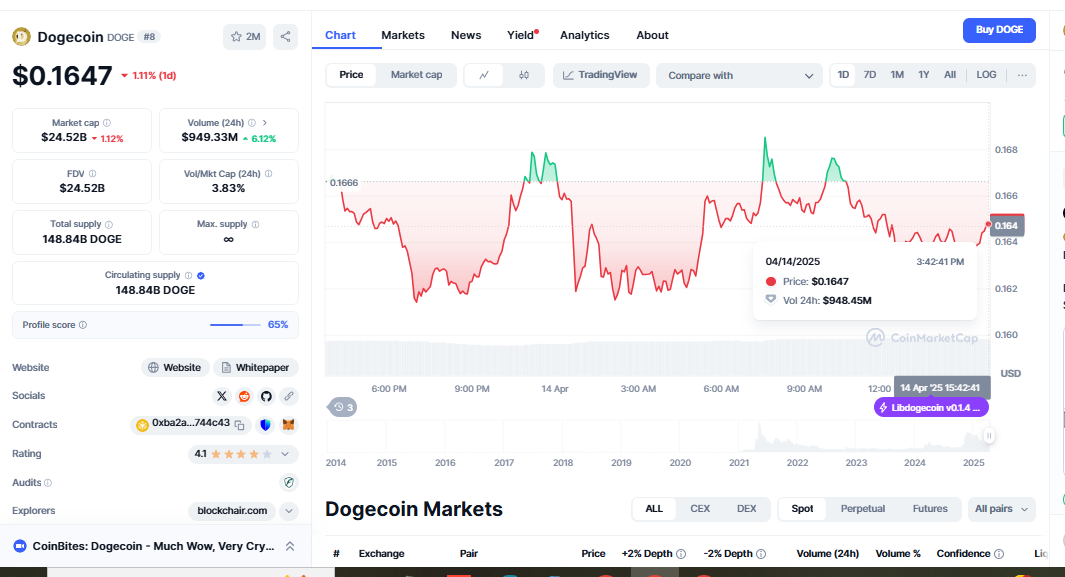Open the Yield tab

tap(521, 35)
